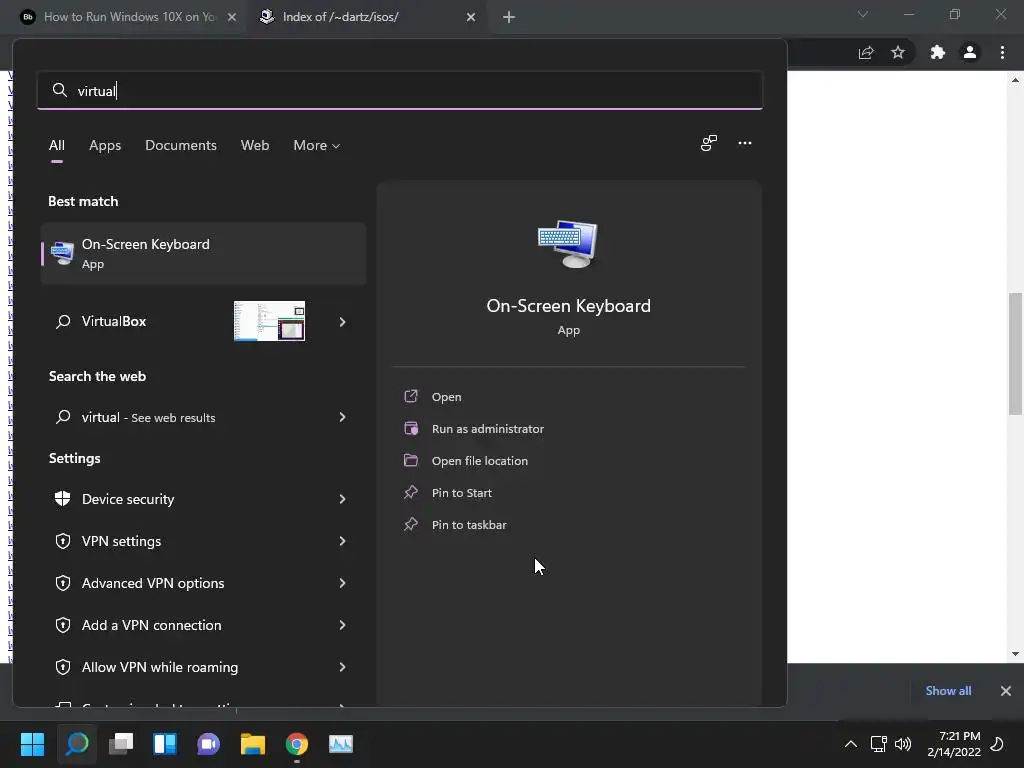Open Chrome tab search dropdown arrow
1024x768 pixels.
(x=863, y=14)
